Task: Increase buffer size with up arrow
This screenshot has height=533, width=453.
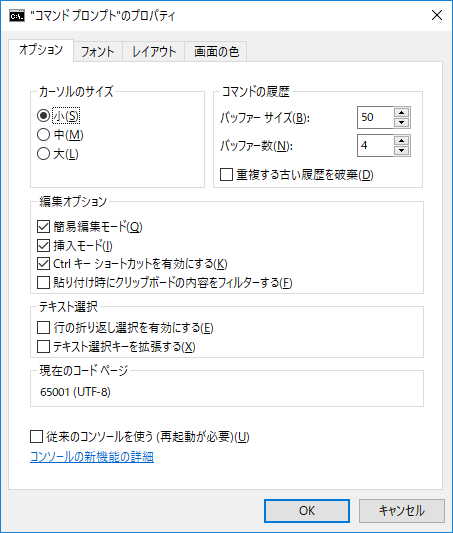Action: (x=402, y=113)
